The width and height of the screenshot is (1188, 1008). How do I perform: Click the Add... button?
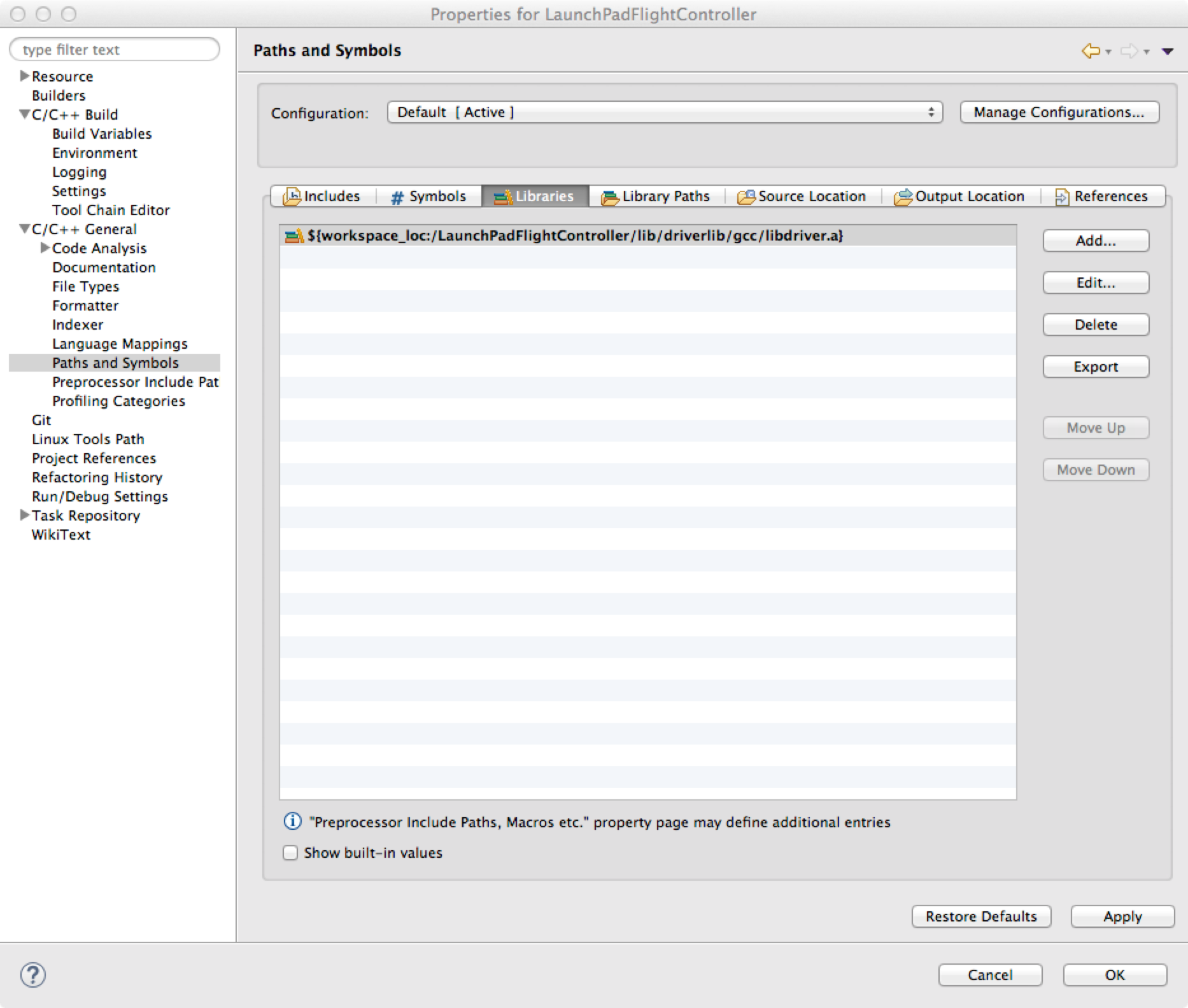pyautogui.click(x=1095, y=241)
